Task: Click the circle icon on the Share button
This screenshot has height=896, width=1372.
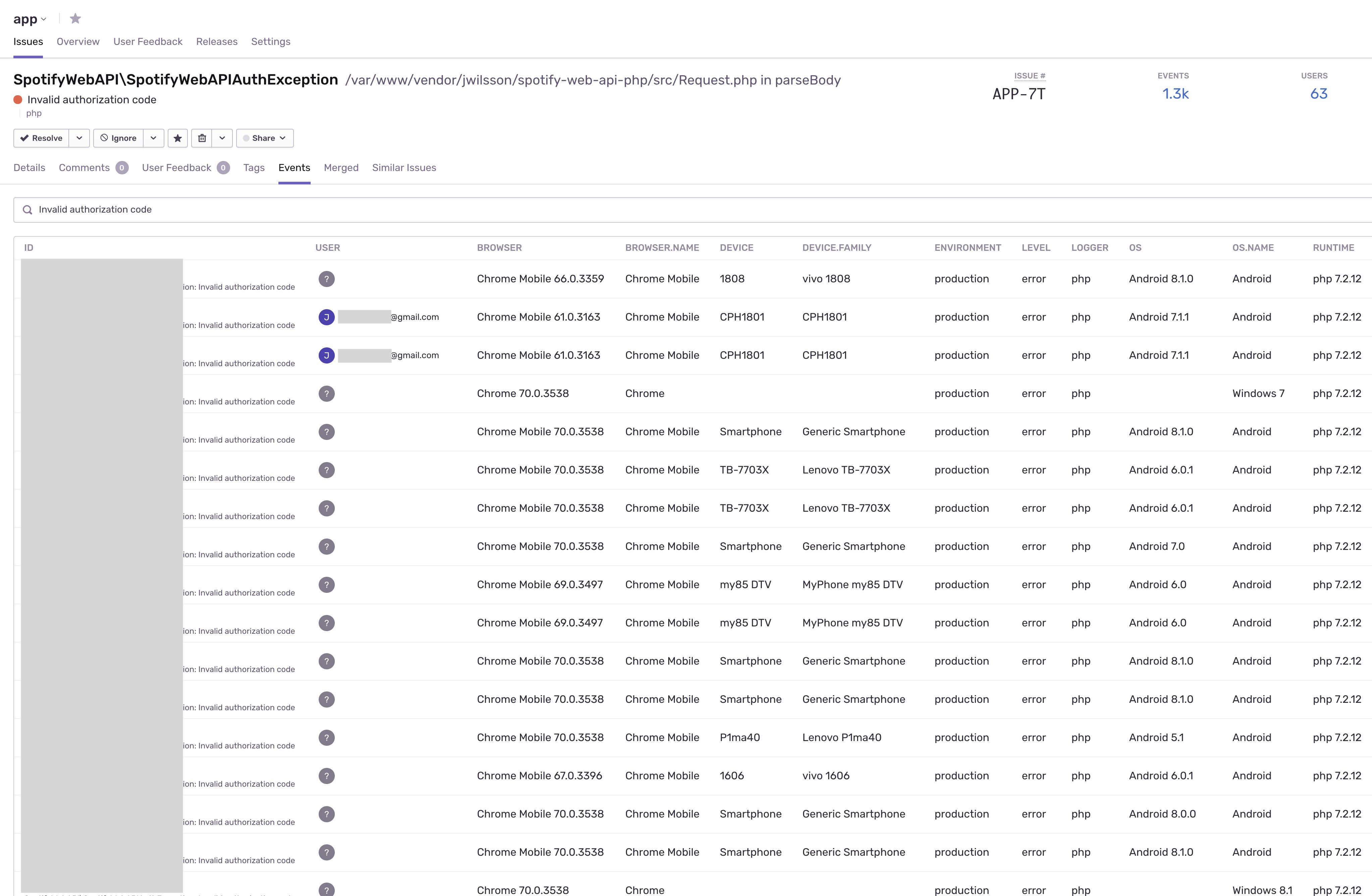Action: point(247,138)
